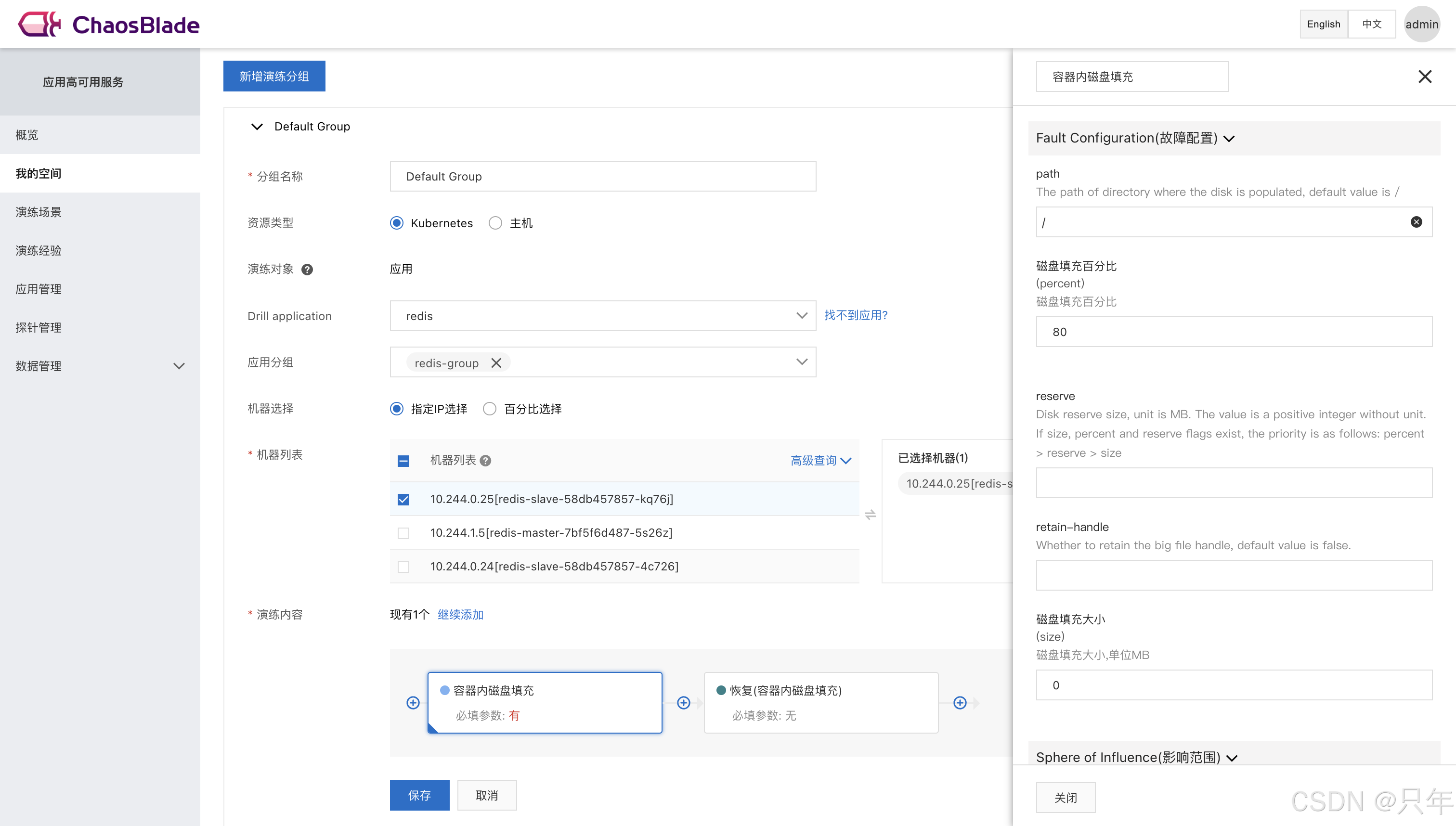Choose the 百分比选择 machine selection radio
Viewport: 1456px width, 826px height.
490,409
